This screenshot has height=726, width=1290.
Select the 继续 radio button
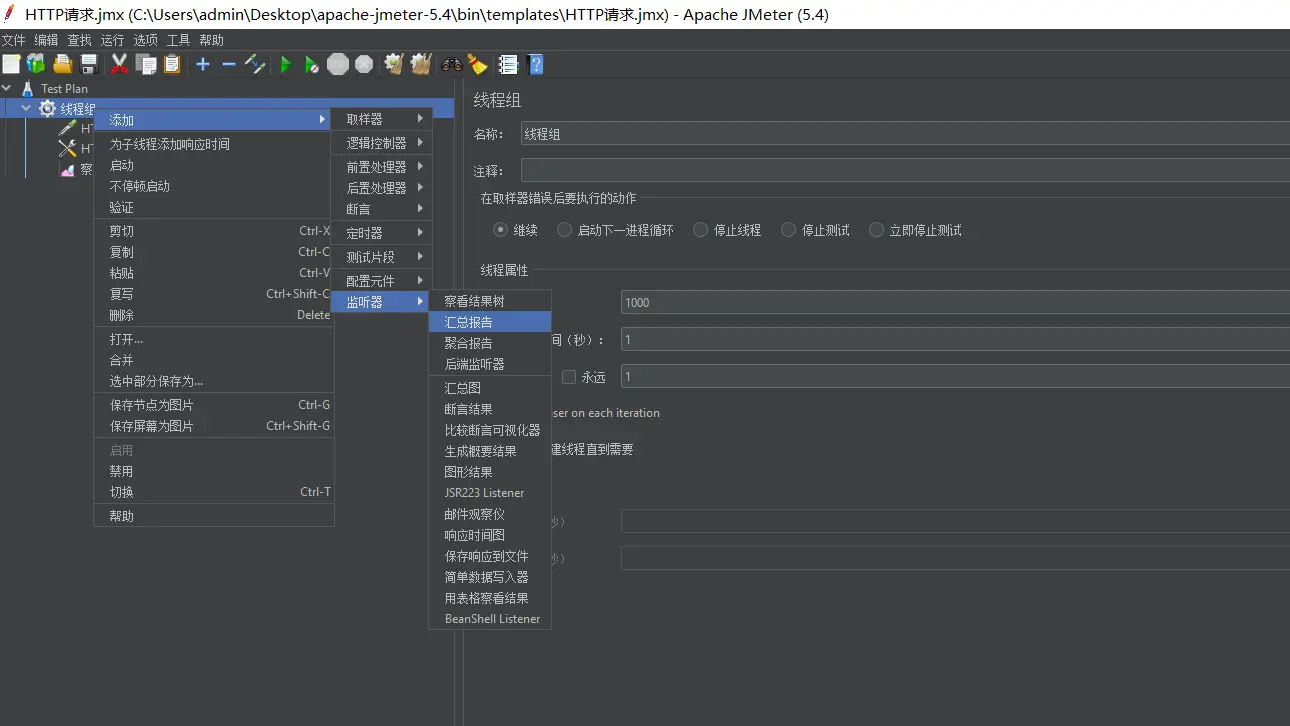[501, 230]
